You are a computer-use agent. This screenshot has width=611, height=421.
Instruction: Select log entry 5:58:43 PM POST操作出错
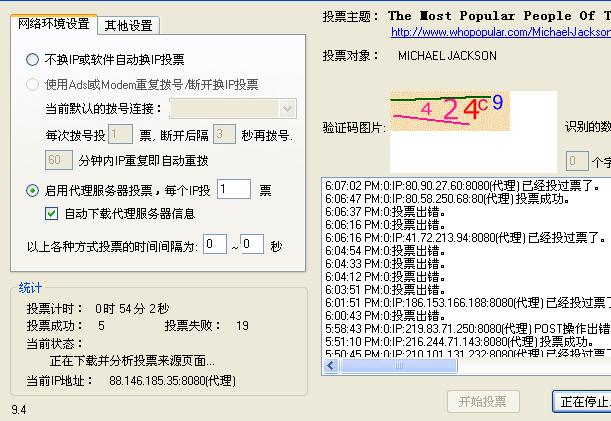click(468, 329)
